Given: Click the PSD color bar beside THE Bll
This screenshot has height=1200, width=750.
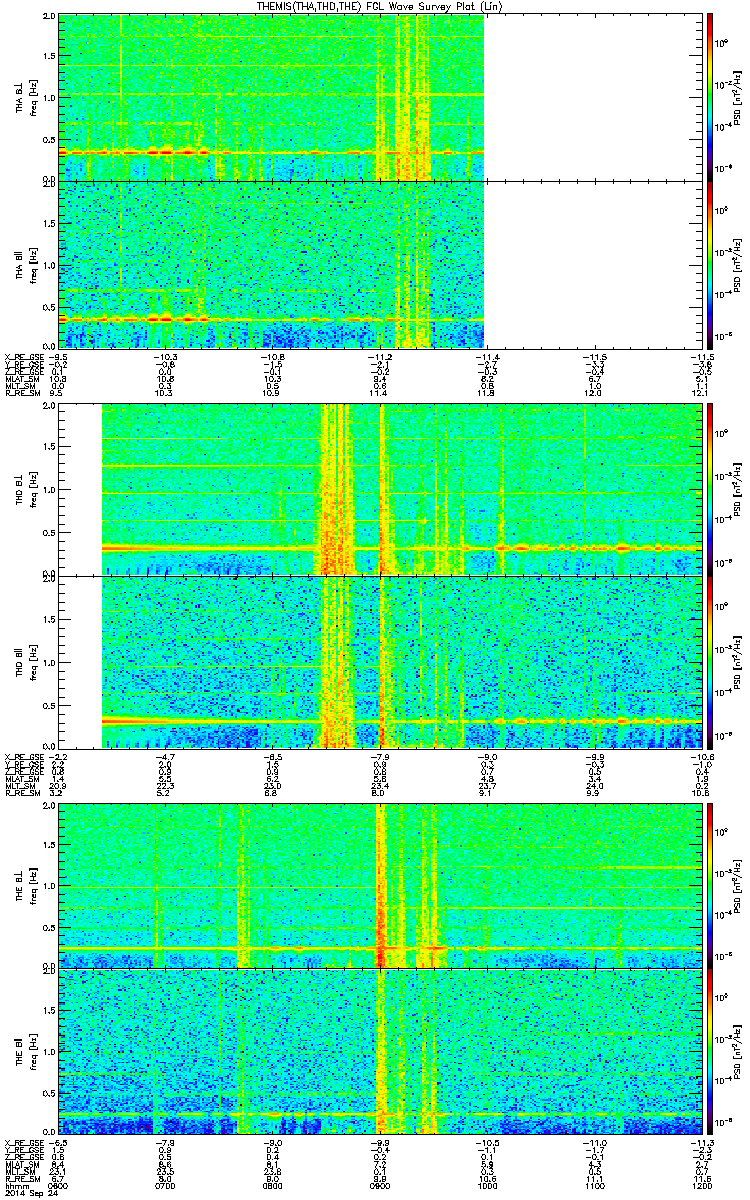Looking at the screenshot, I should 710,1052.
